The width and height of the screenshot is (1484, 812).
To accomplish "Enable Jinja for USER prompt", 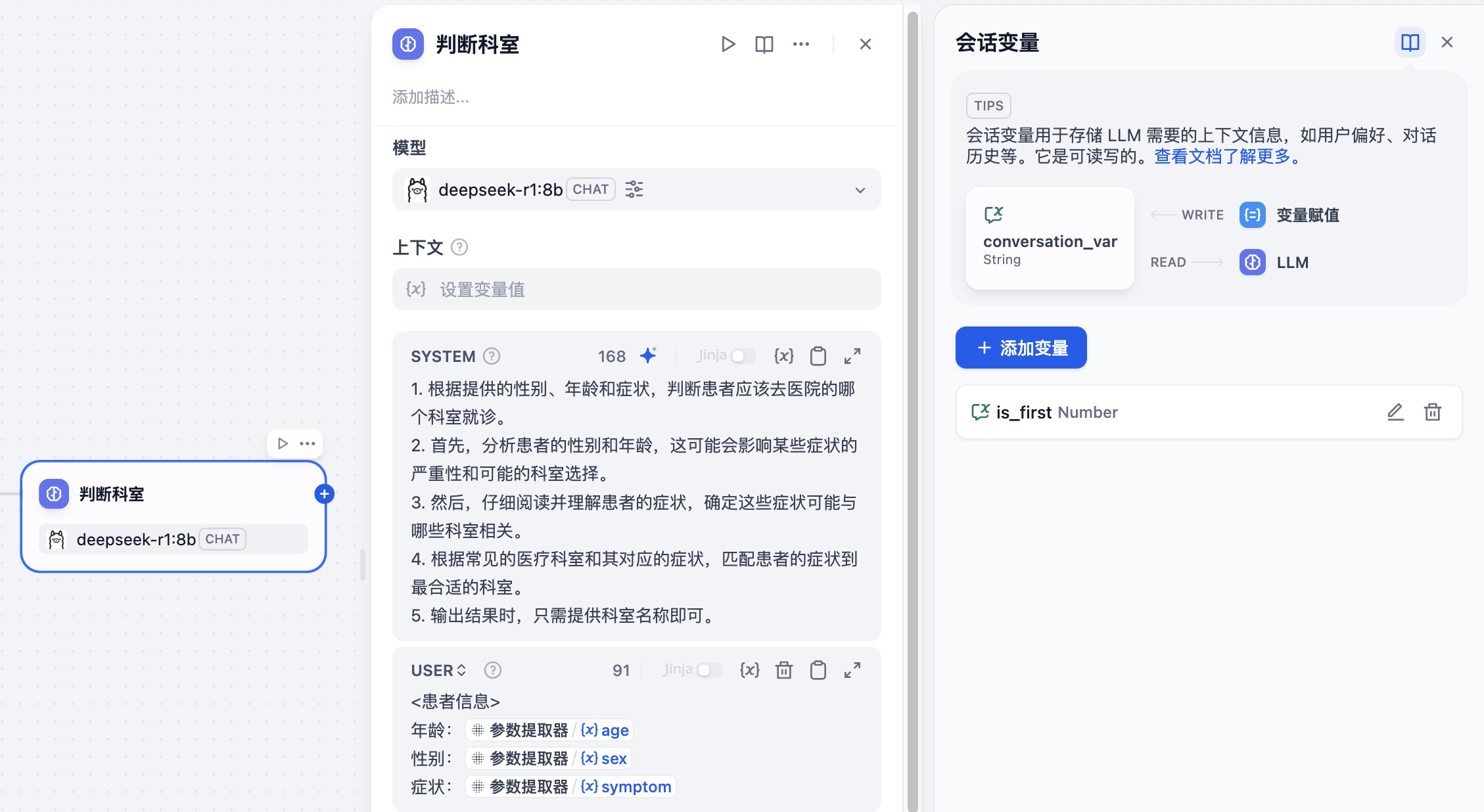I will [708, 669].
